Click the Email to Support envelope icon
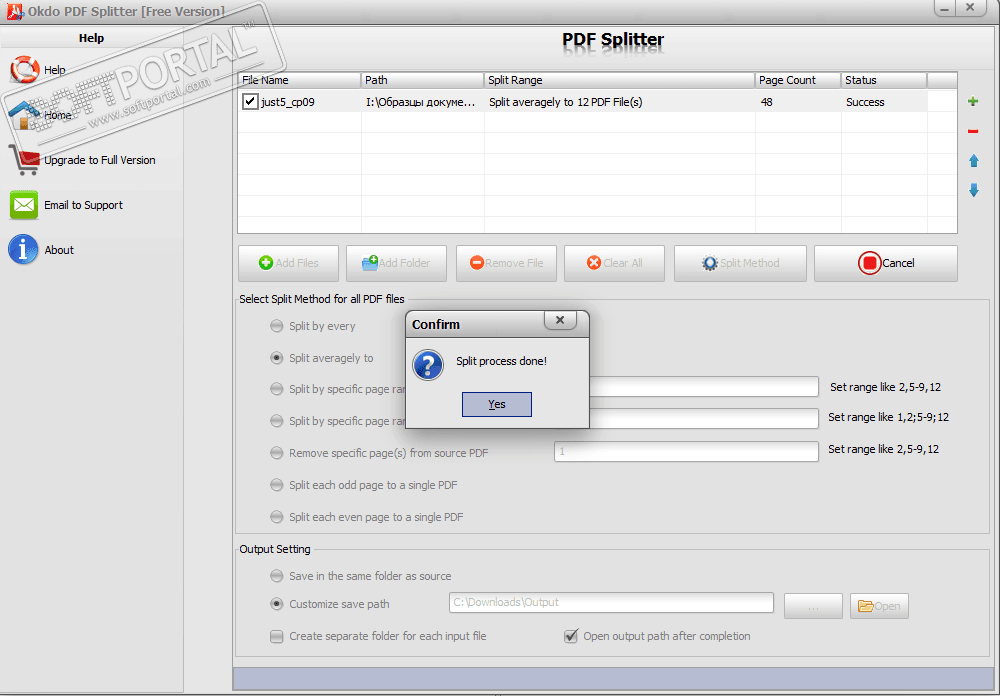1000x696 pixels. point(24,205)
